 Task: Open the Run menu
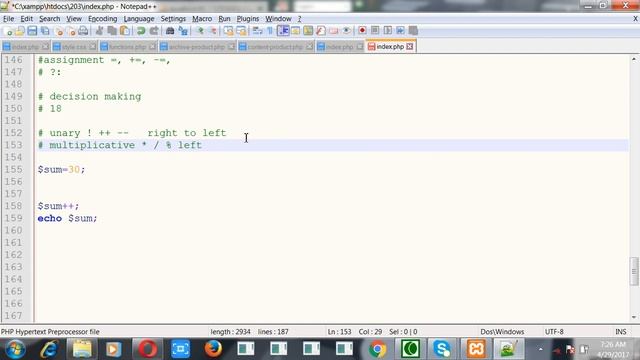(224, 19)
